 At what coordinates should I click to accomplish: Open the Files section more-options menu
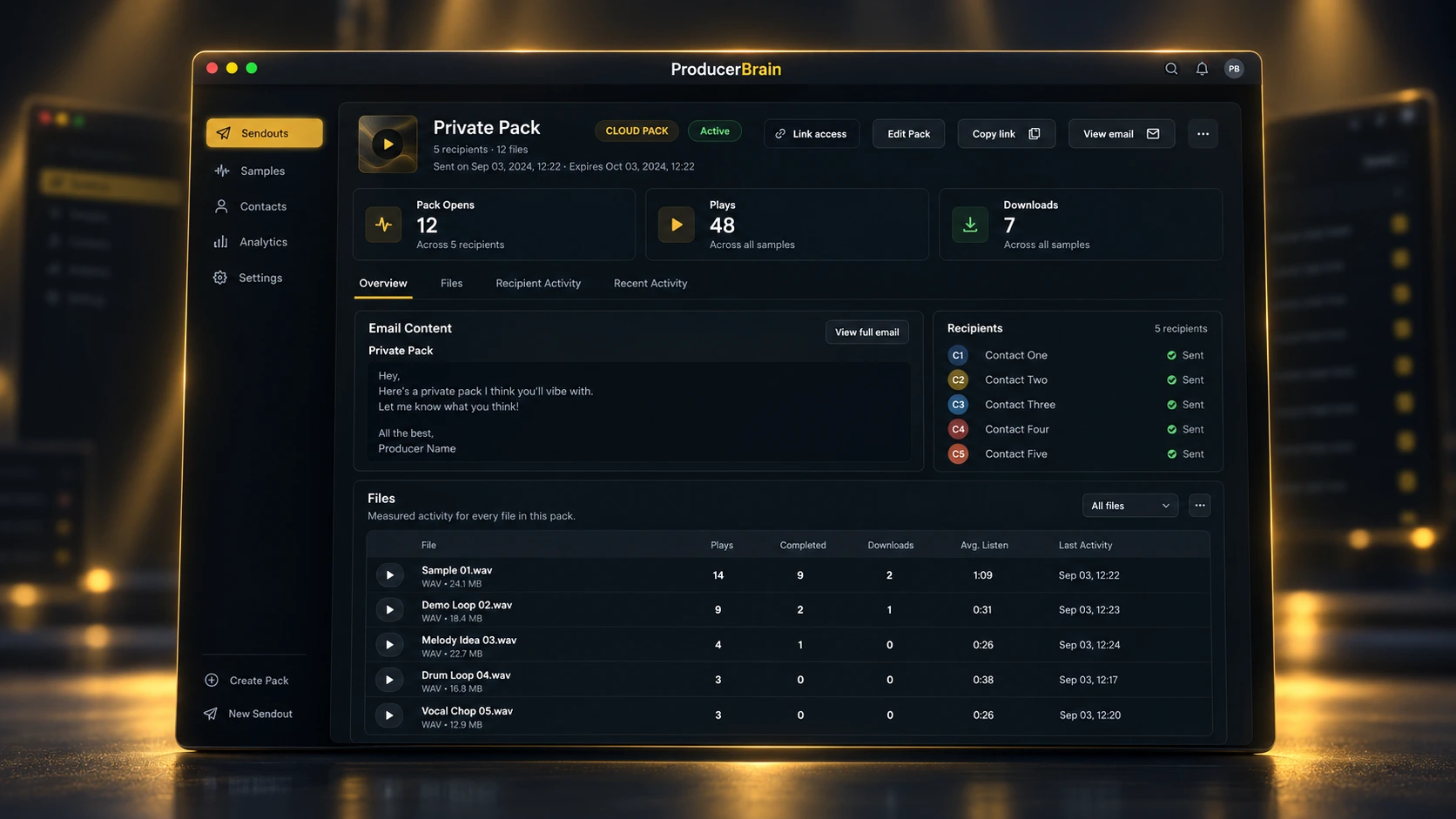(1200, 506)
